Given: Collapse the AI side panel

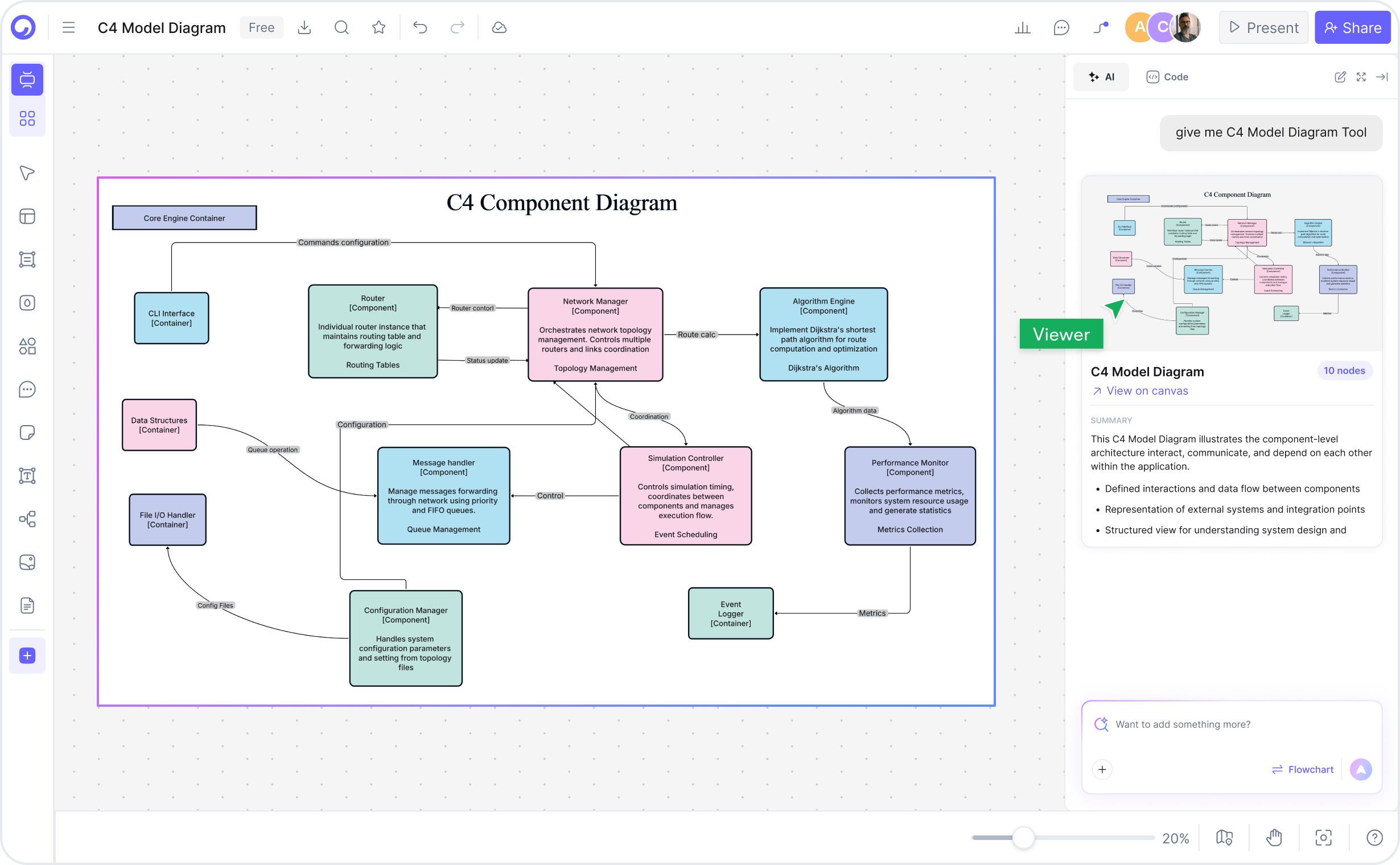Looking at the screenshot, I should (x=1382, y=77).
